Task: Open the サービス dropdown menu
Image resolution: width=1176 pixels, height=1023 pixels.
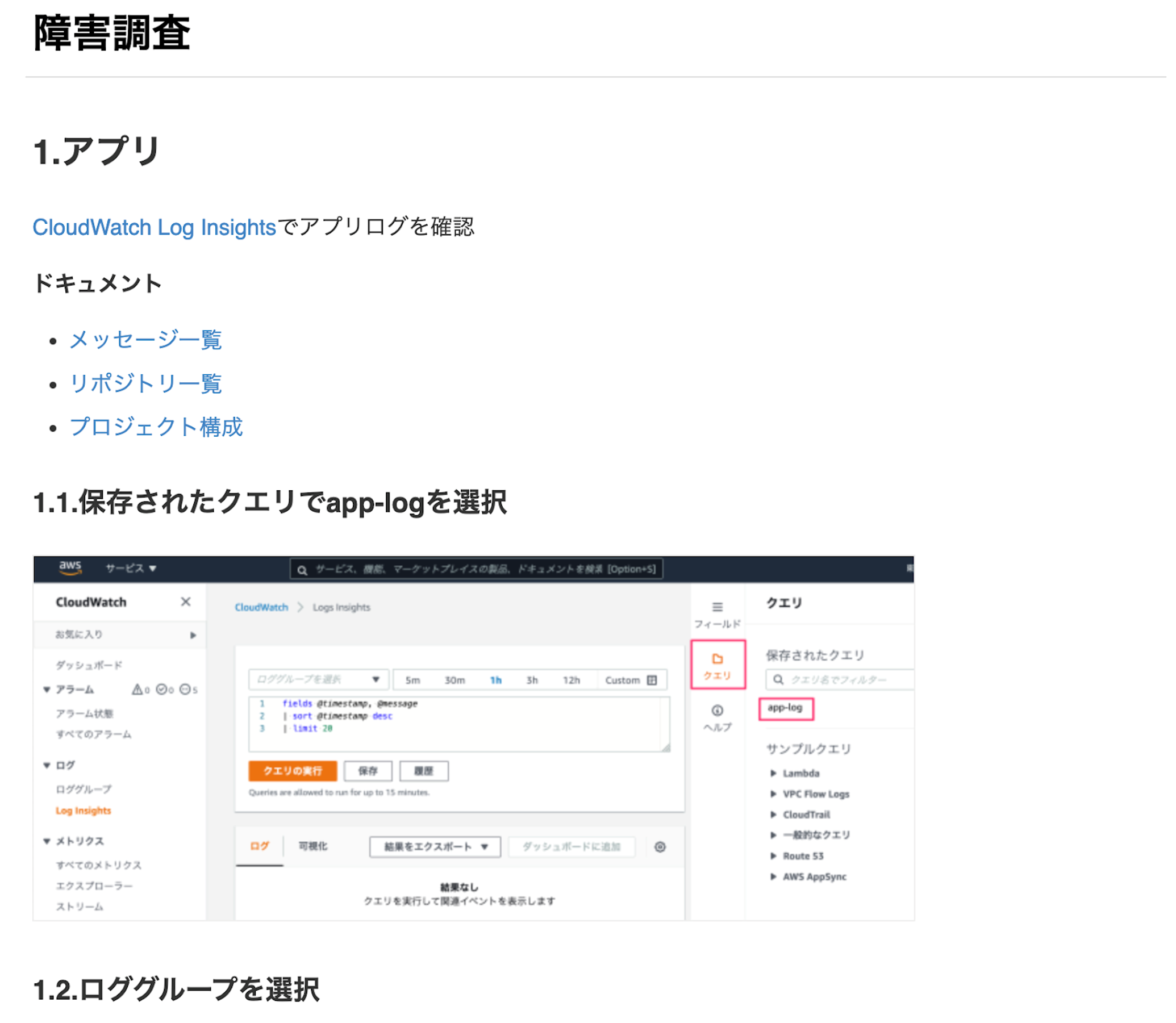Action: (131, 569)
